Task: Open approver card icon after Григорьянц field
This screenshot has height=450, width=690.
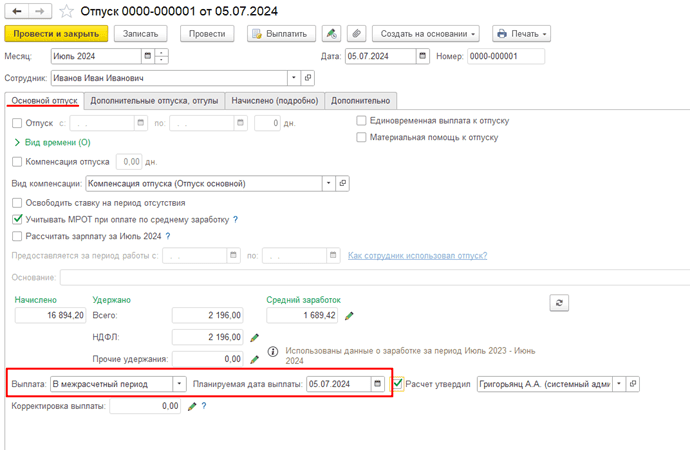Action: [x=633, y=384]
